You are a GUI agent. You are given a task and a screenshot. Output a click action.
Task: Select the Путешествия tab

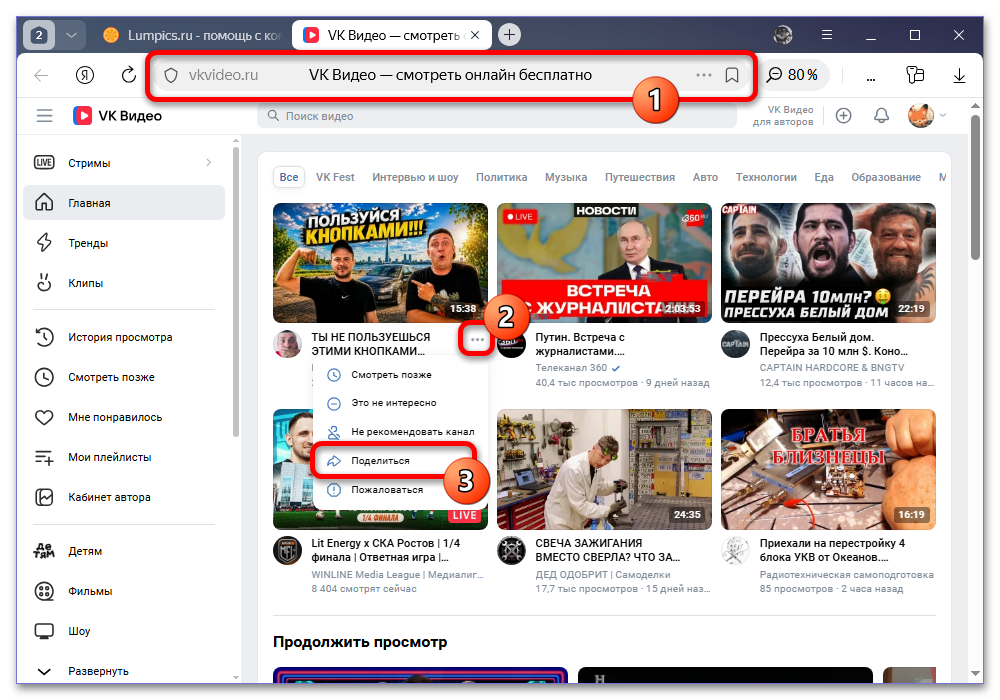point(640,177)
